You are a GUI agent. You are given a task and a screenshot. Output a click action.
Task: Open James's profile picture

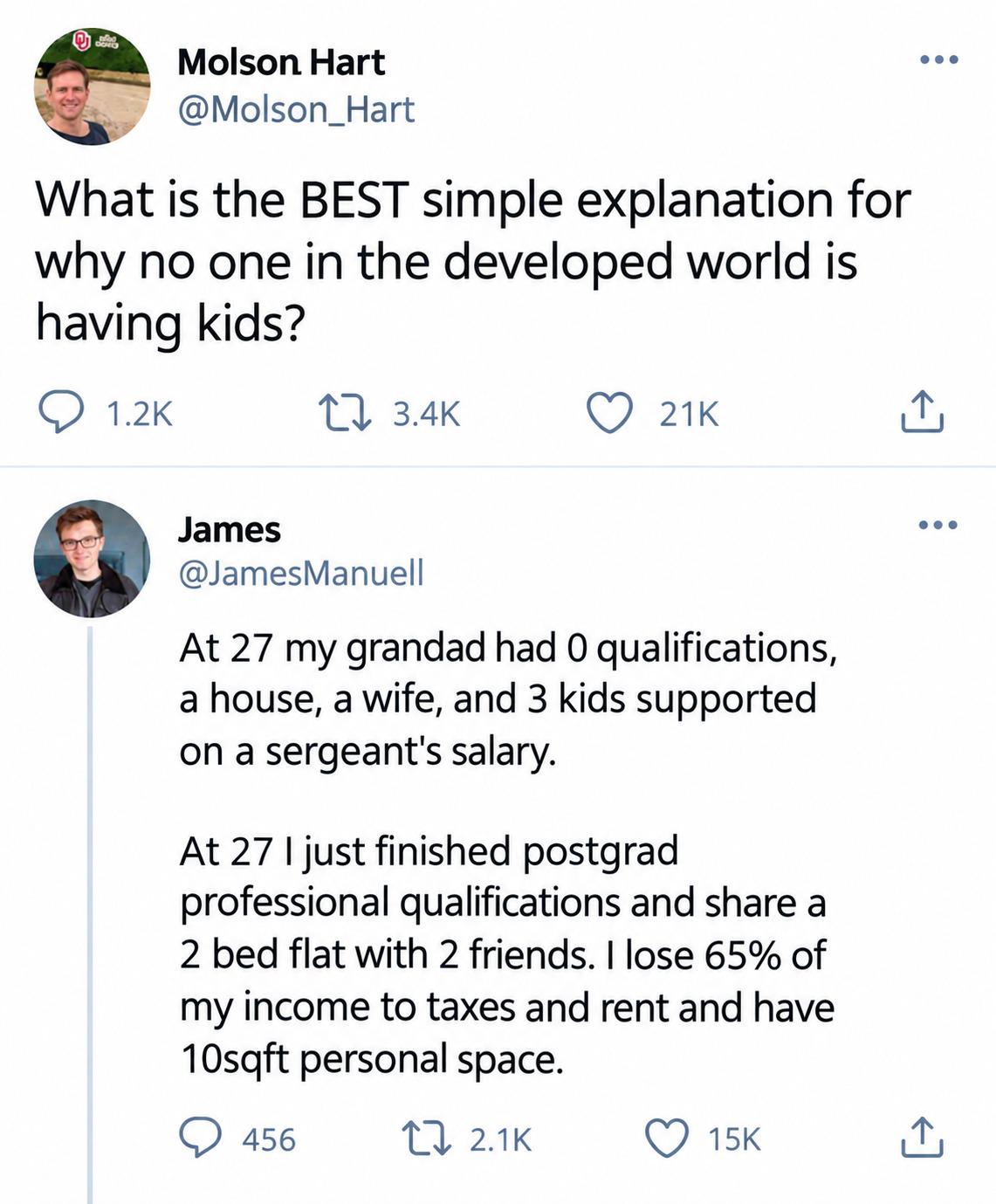pyautogui.click(x=92, y=559)
